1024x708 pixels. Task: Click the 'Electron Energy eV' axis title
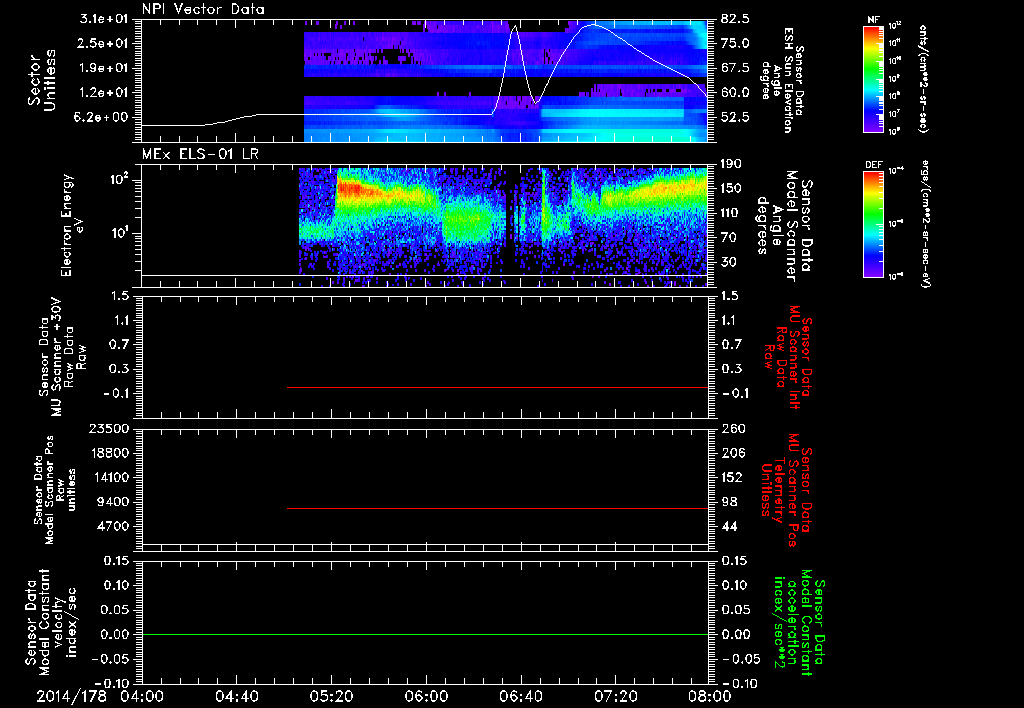(x=72, y=225)
